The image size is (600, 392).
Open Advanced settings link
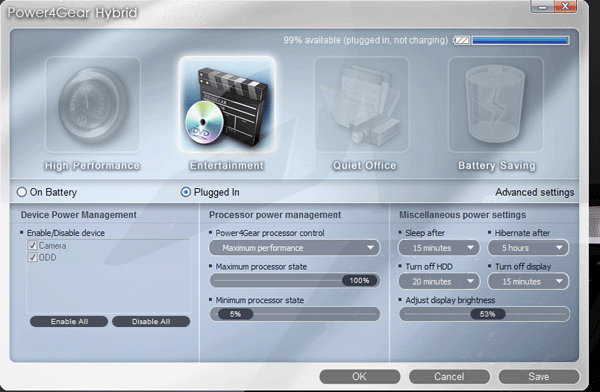tap(535, 192)
